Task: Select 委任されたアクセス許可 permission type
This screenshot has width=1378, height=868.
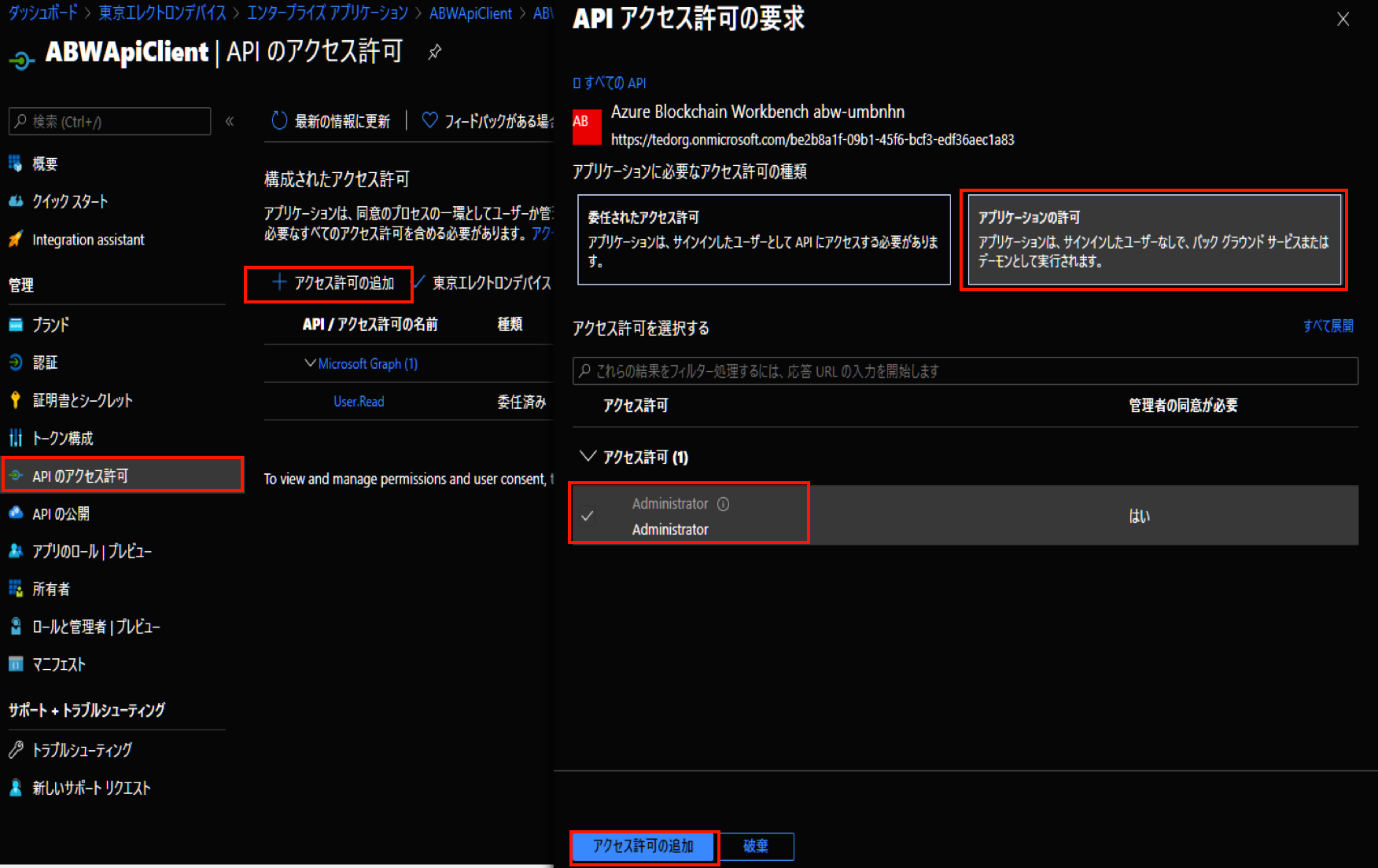Action: coord(764,240)
